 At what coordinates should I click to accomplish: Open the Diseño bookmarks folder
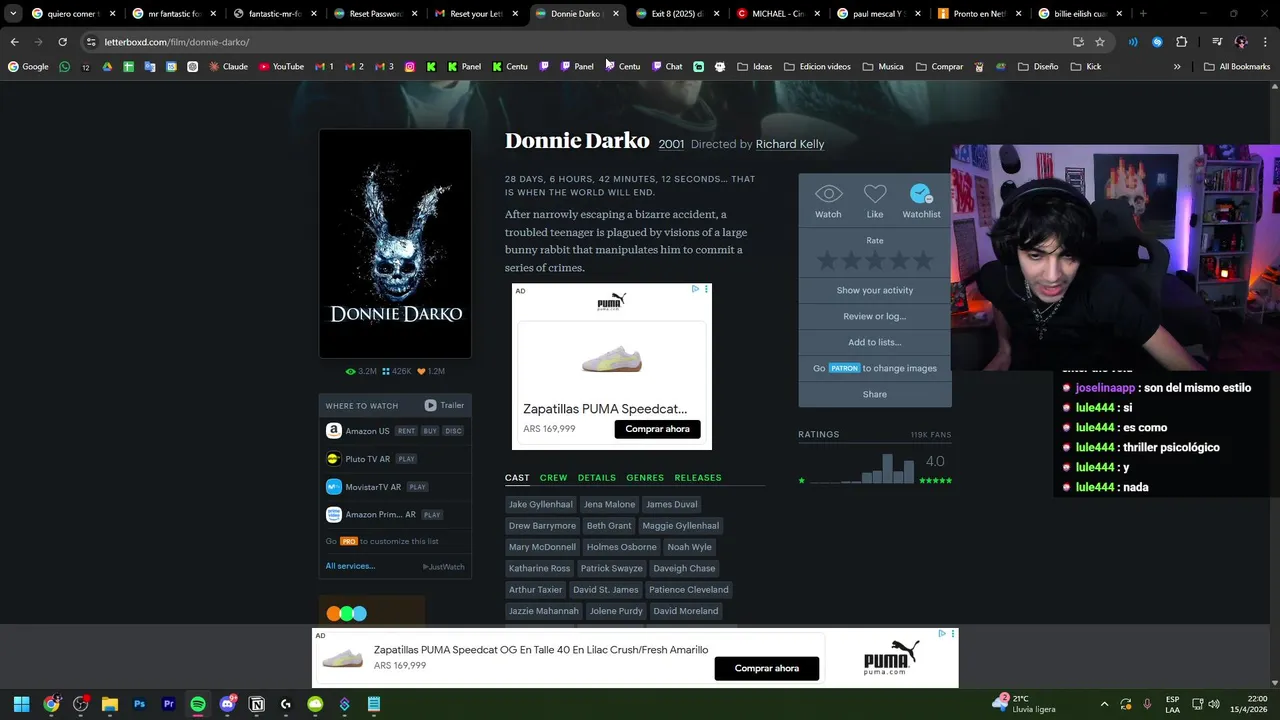(1037, 67)
